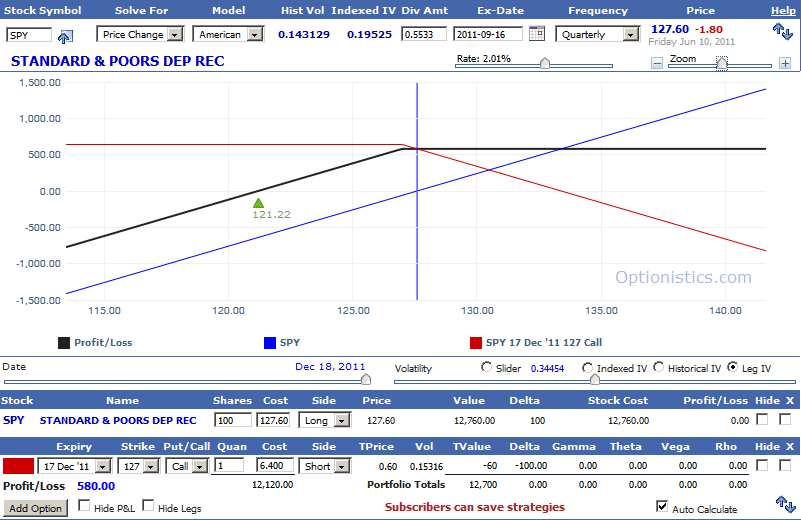Open the Solve For Price Change dropdown
This screenshot has width=801, height=520.
(x=140, y=34)
